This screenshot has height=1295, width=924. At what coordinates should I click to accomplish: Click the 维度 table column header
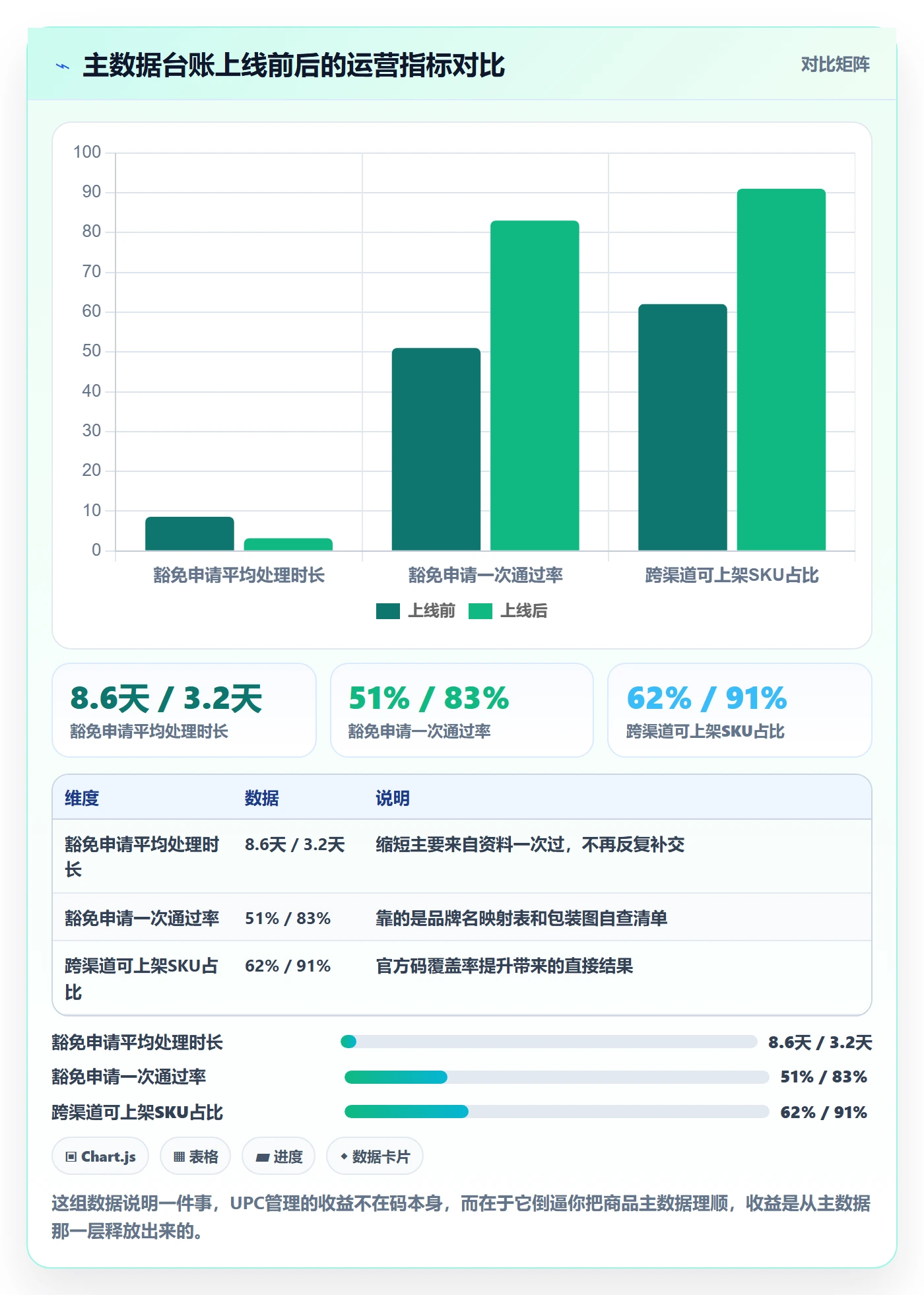click(82, 799)
